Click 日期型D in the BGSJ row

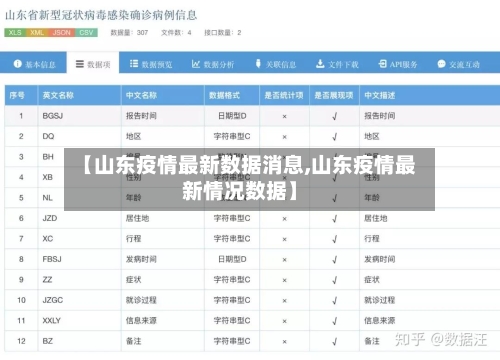tap(232, 116)
